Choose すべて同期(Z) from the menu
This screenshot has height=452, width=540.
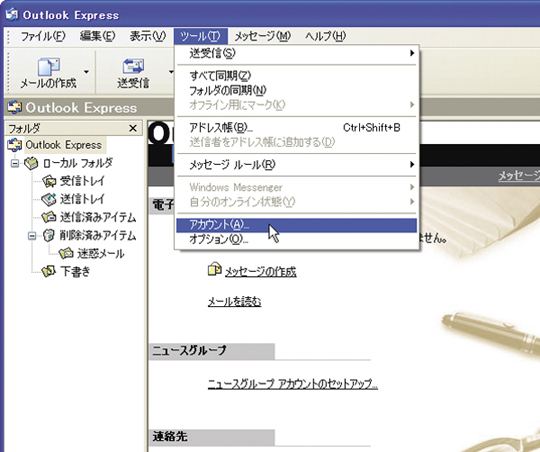(297, 75)
